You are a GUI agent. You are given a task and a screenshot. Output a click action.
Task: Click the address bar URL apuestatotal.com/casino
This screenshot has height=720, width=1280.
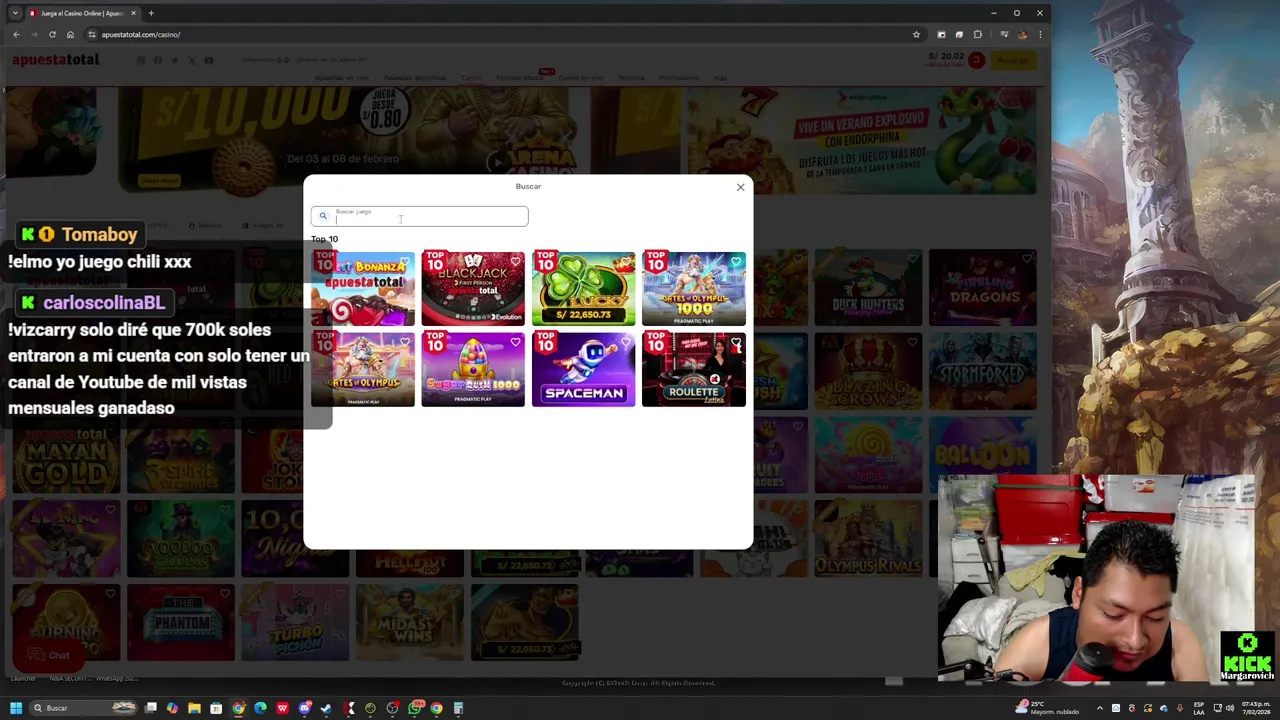[141, 34]
